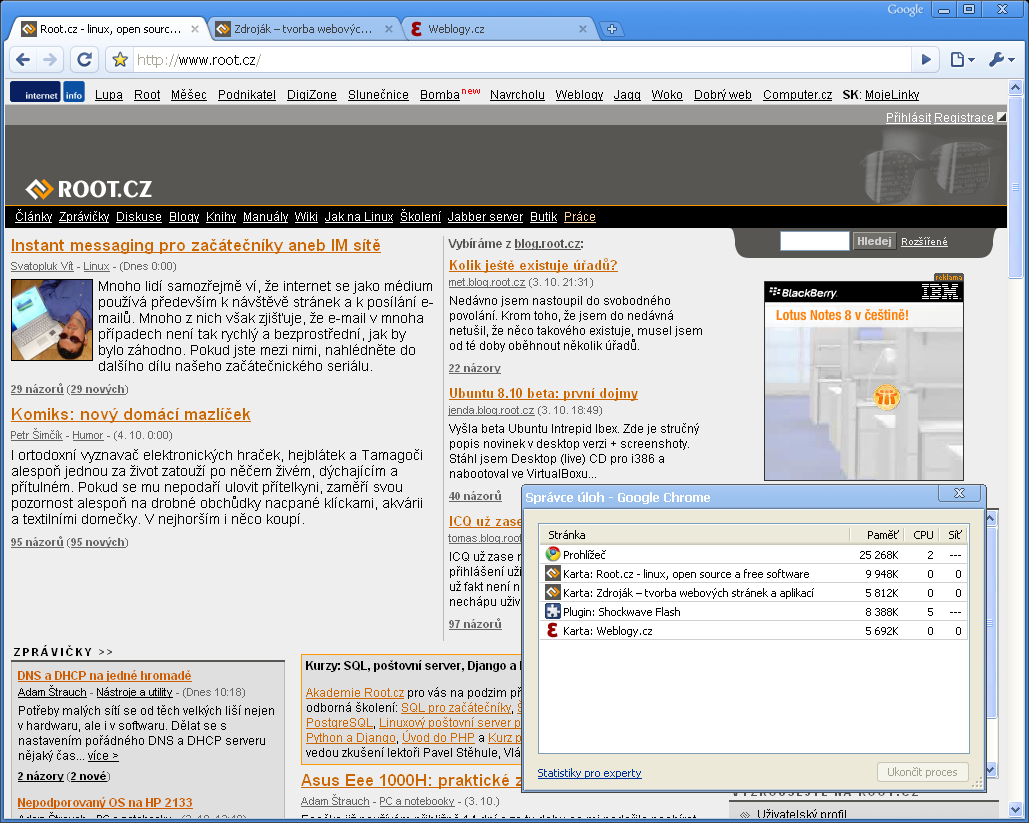Viewport: 1029px width, 823px height.
Task: Sort task list by Síť column
Action: pyautogui.click(x=953, y=535)
